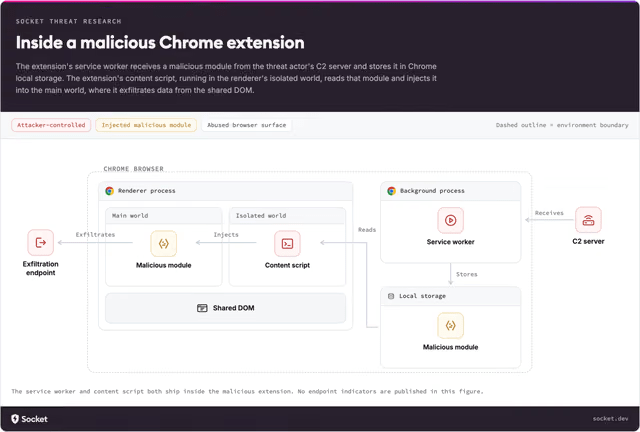Click the Shared DOM box
This screenshot has height=432, width=640.
click(x=226, y=308)
